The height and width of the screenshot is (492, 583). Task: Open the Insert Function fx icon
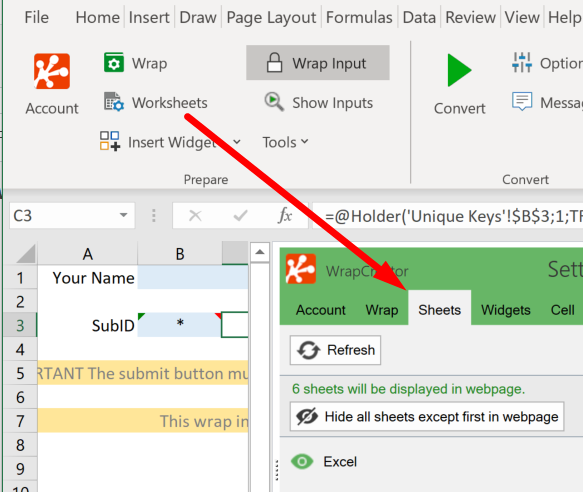pos(285,215)
